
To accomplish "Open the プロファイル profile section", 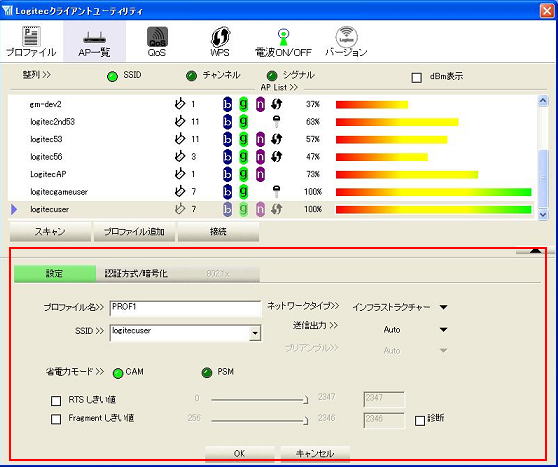I will click(31, 41).
